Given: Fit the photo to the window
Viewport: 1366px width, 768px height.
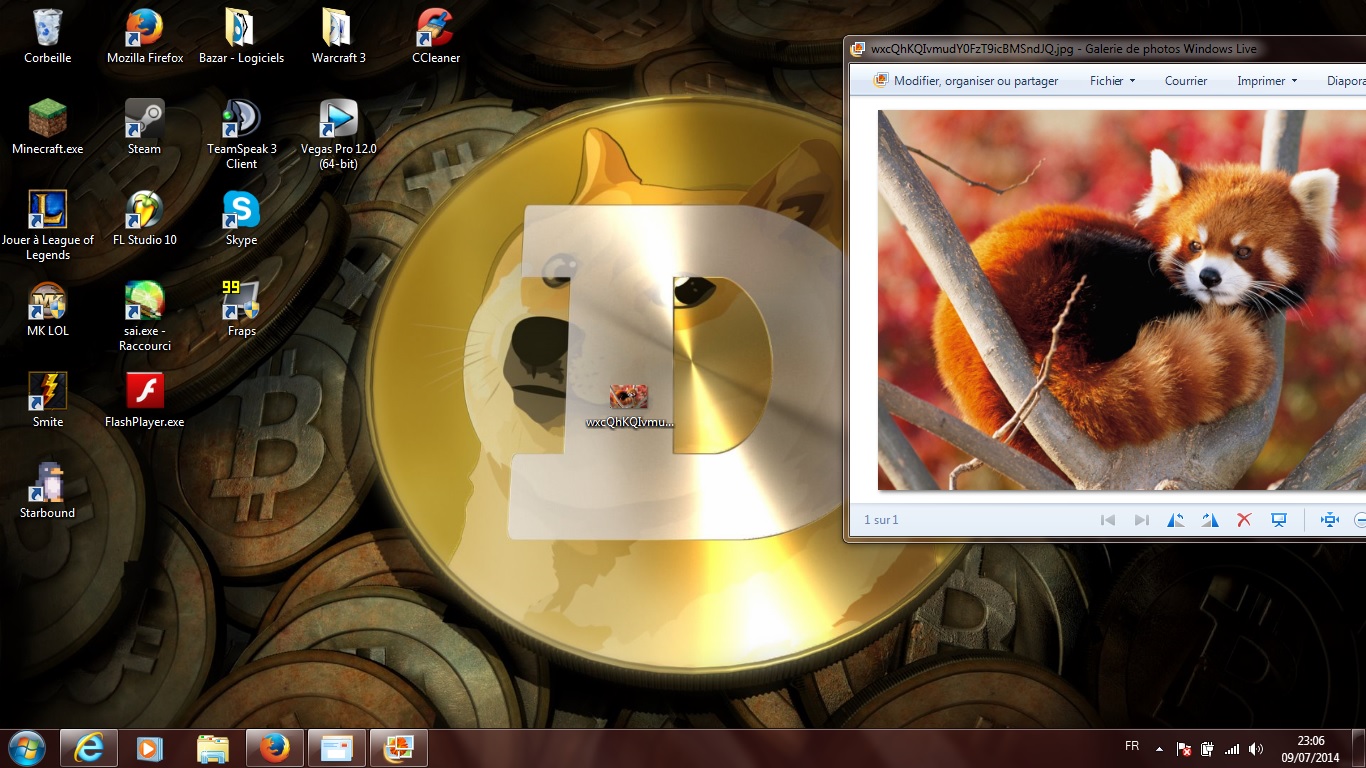Looking at the screenshot, I should click(x=1329, y=520).
